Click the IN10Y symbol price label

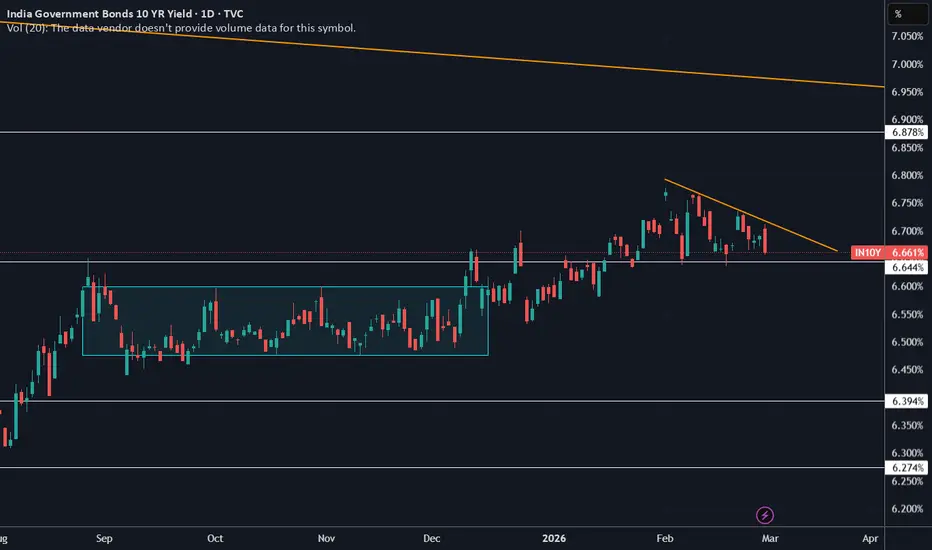[x=868, y=253]
